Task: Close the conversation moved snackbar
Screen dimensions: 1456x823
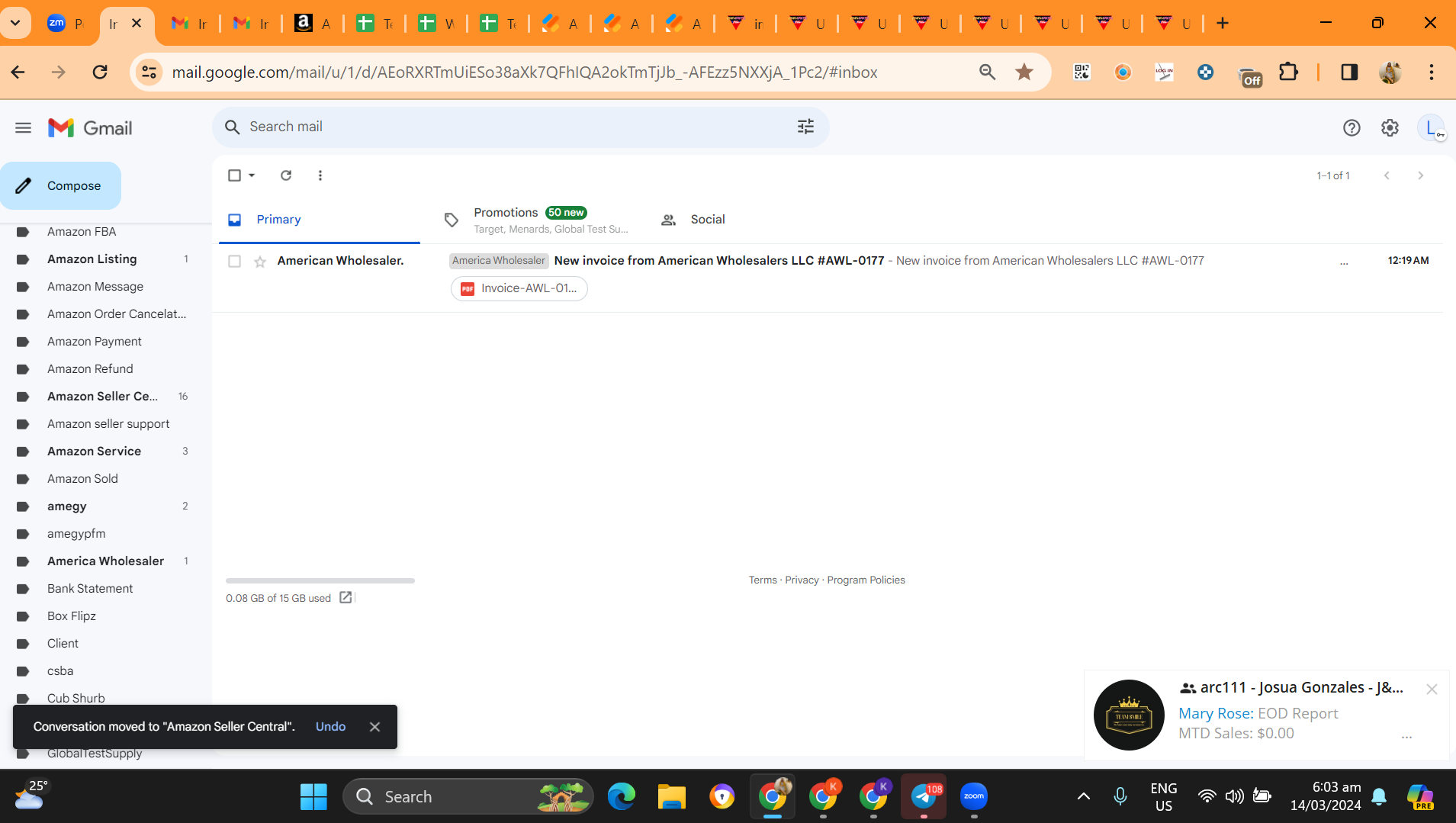Action: coord(374,727)
